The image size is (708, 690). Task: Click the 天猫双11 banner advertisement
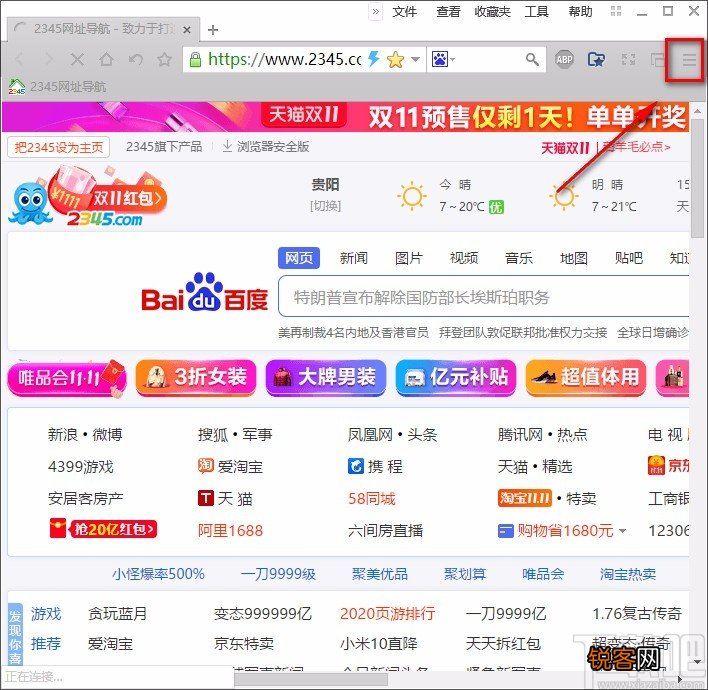coord(345,117)
